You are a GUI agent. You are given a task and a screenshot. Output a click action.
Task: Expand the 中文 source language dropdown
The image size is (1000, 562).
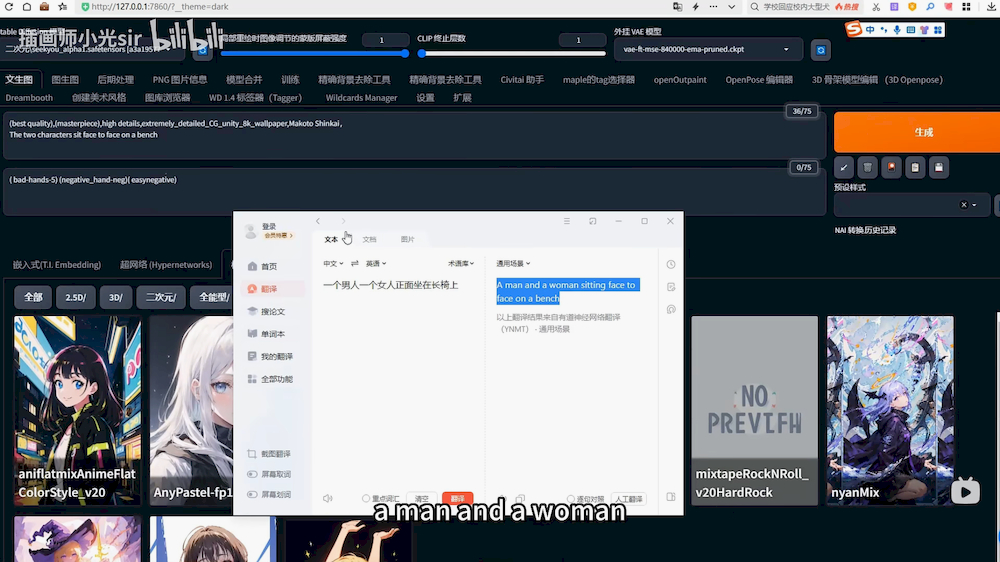(x=333, y=263)
